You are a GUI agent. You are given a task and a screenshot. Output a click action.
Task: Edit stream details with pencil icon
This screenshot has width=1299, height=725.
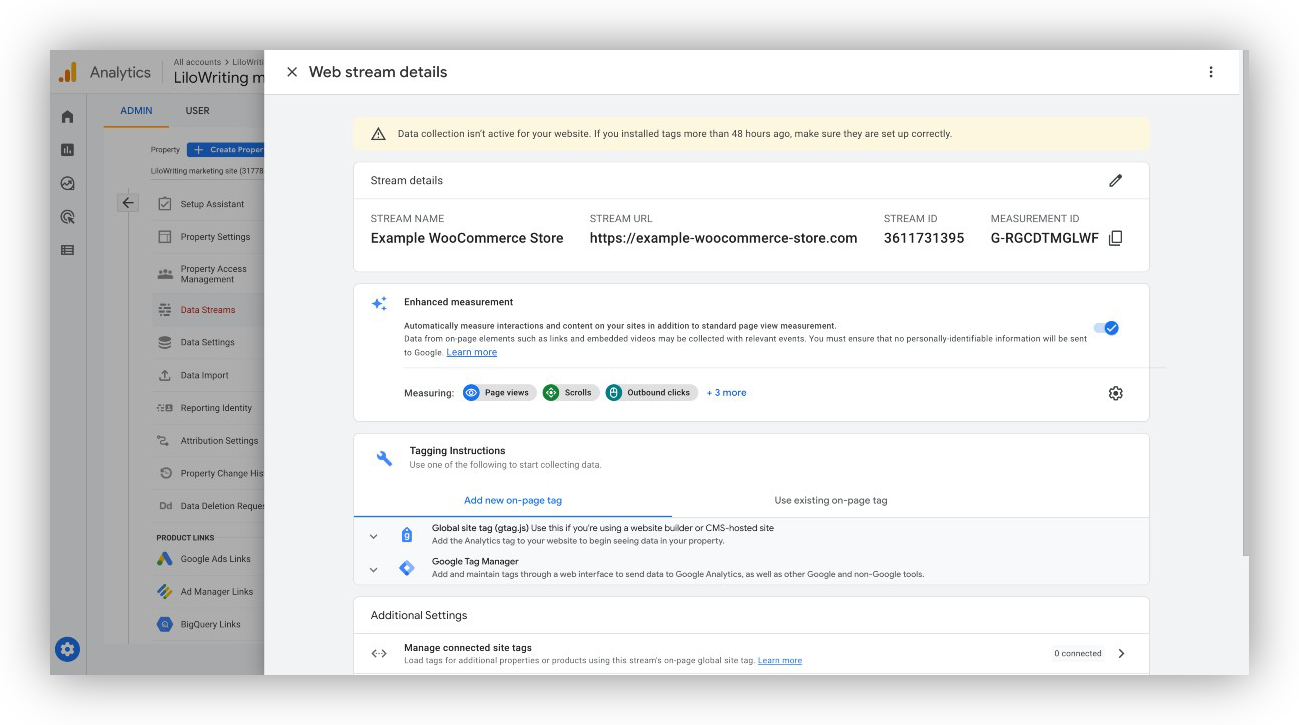1115,181
